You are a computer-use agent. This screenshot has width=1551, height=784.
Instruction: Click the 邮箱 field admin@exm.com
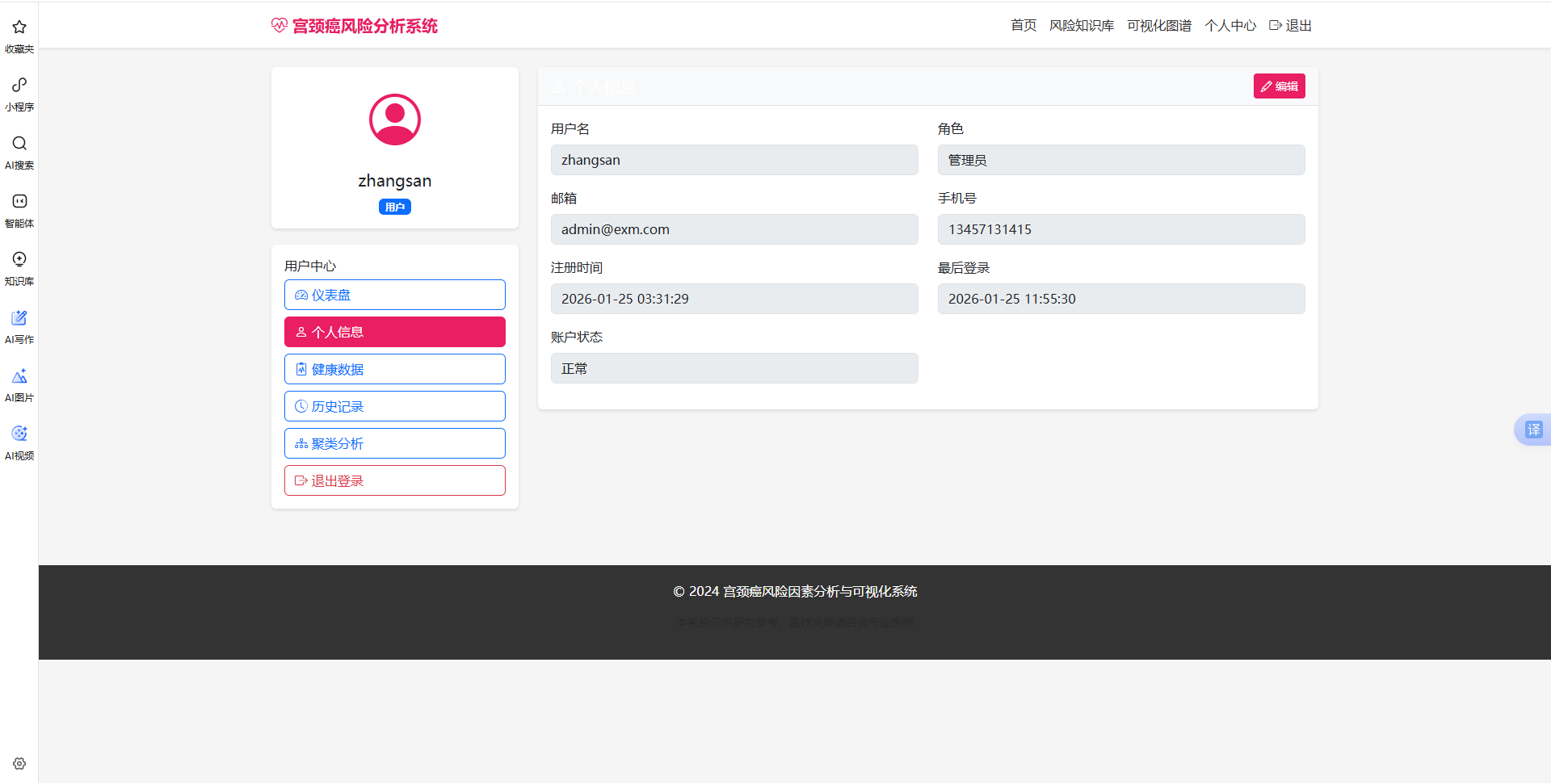[x=734, y=229]
